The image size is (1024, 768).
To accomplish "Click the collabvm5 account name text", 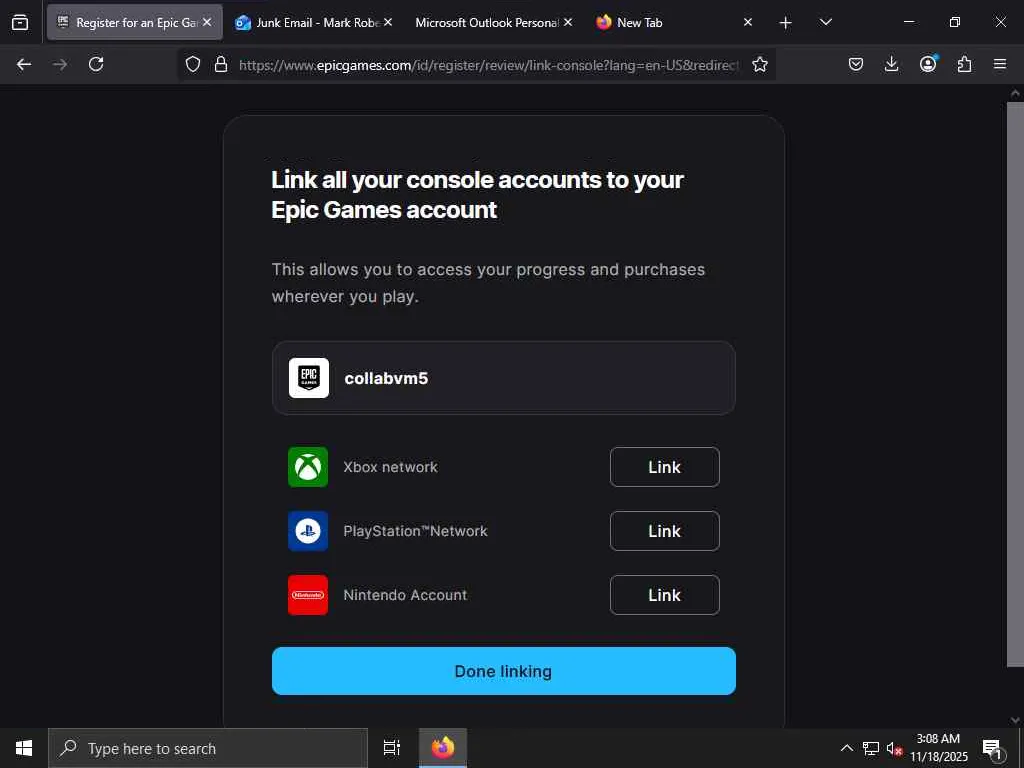I will click(386, 379).
